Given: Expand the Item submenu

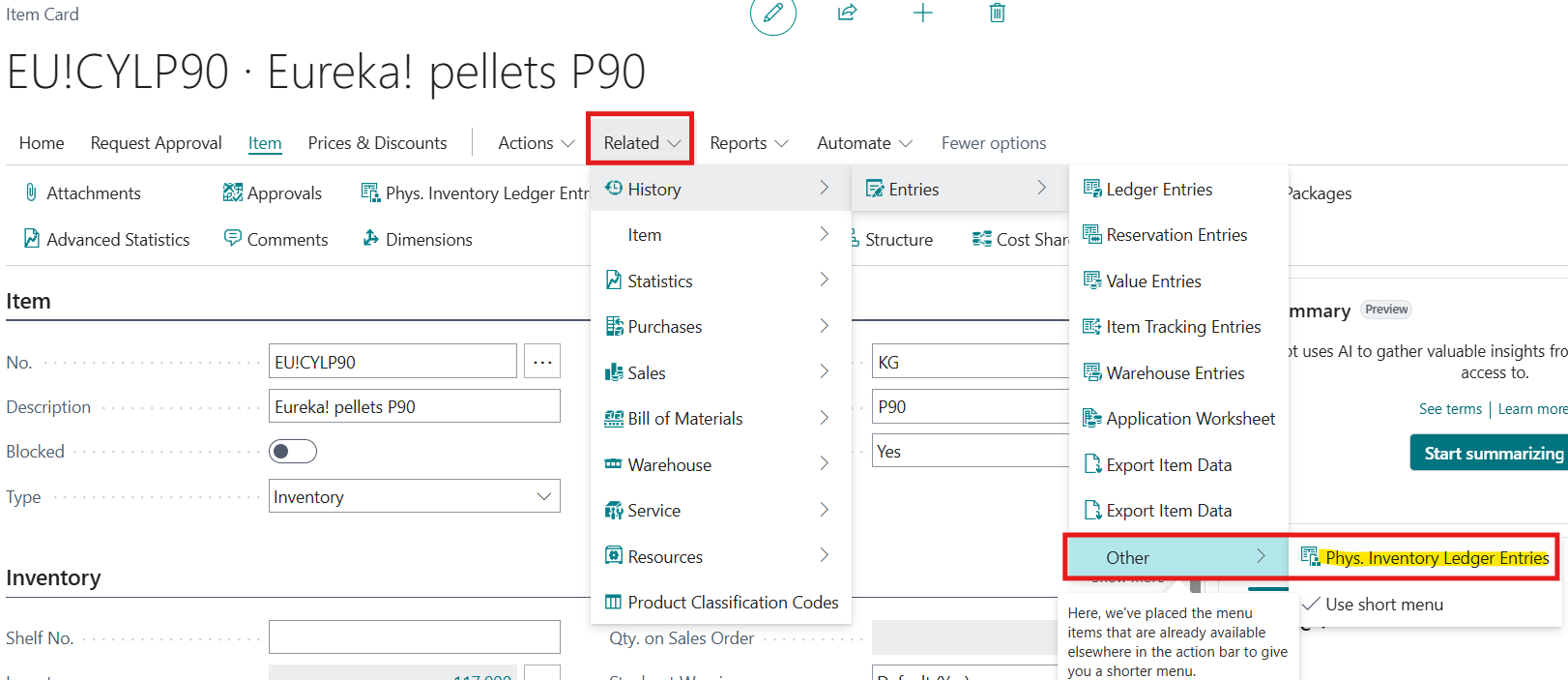Looking at the screenshot, I should coord(720,235).
